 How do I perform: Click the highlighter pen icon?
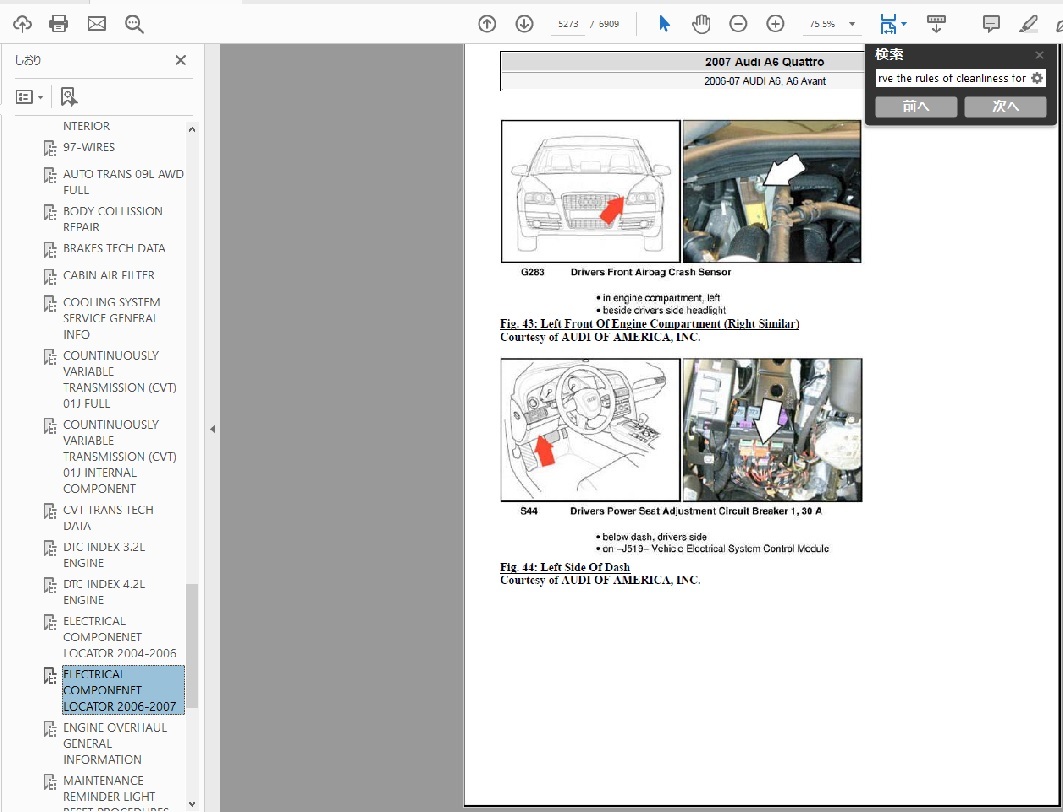(x=1028, y=24)
